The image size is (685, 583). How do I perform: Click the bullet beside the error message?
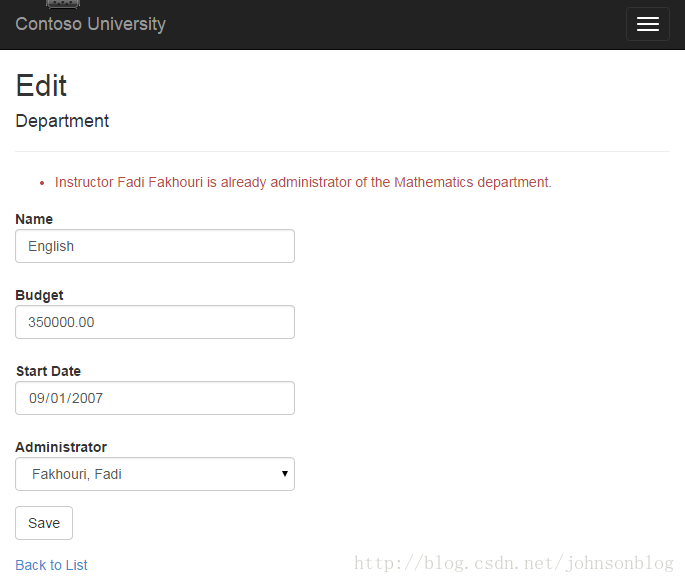coord(42,183)
